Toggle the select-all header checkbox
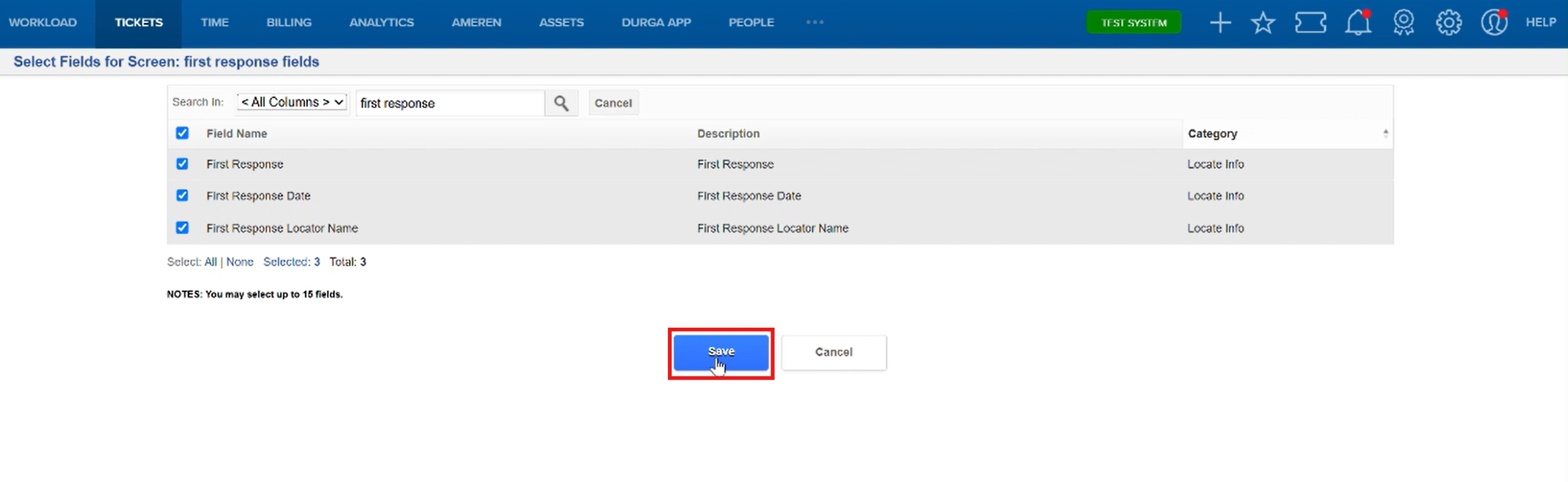Image resolution: width=1568 pixels, height=482 pixels. tap(182, 133)
